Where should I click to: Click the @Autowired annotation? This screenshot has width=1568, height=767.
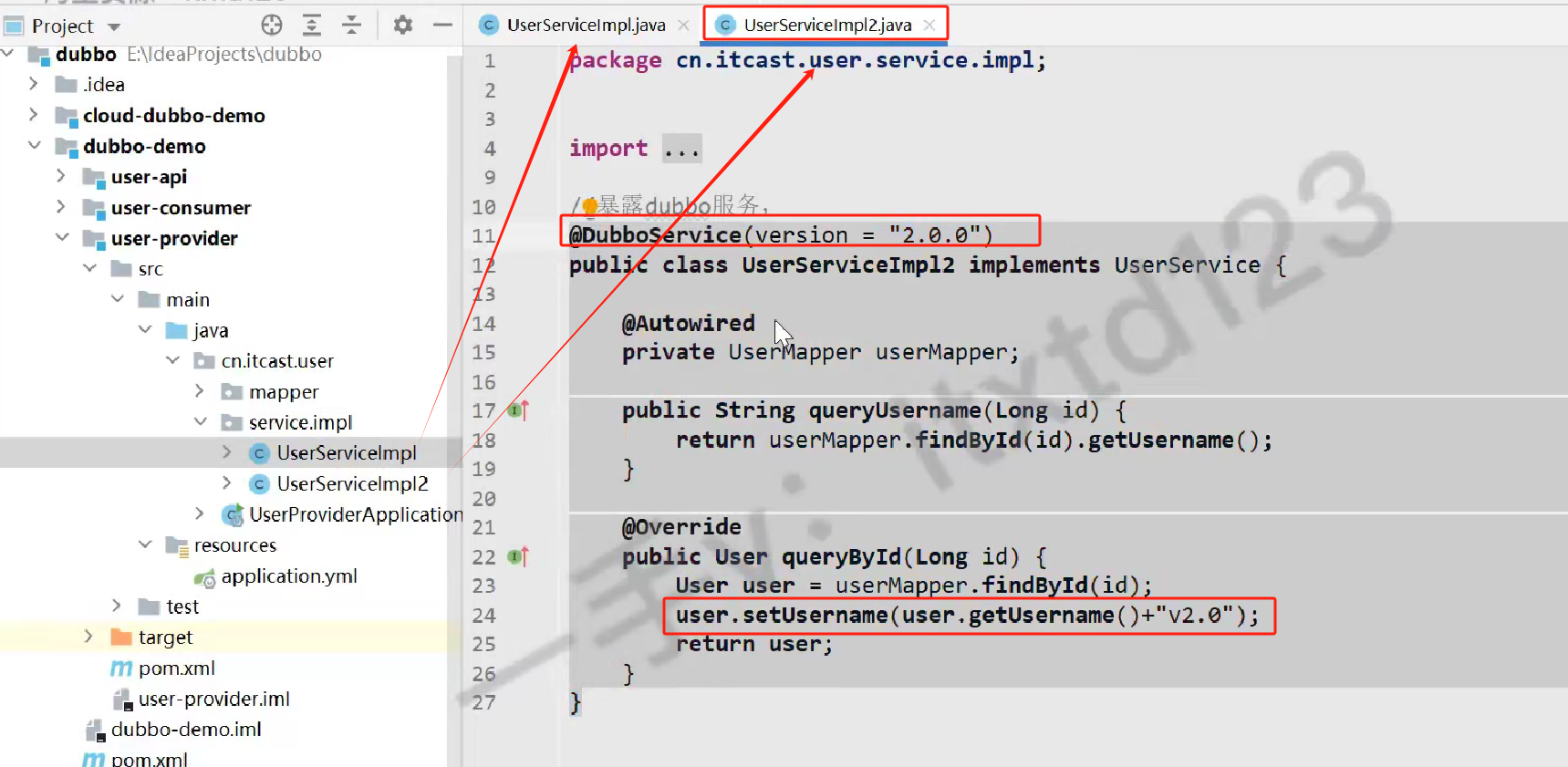click(689, 323)
